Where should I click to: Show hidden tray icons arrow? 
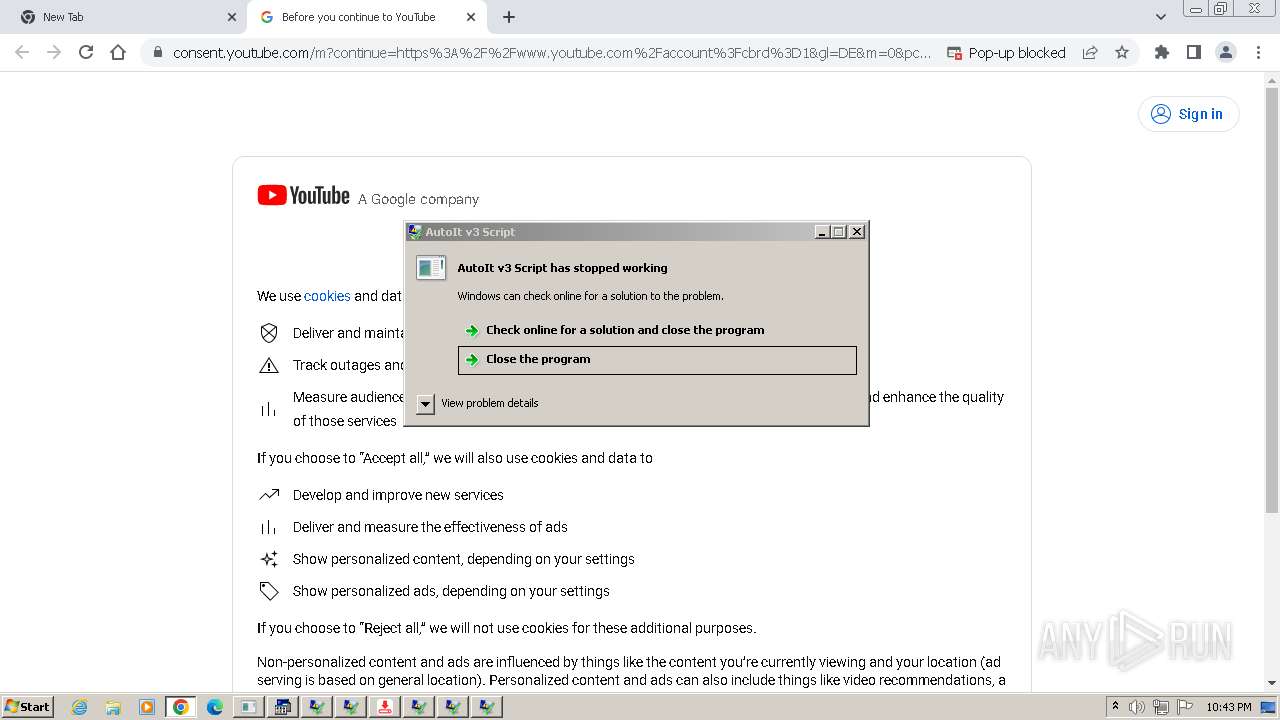tap(1115, 706)
